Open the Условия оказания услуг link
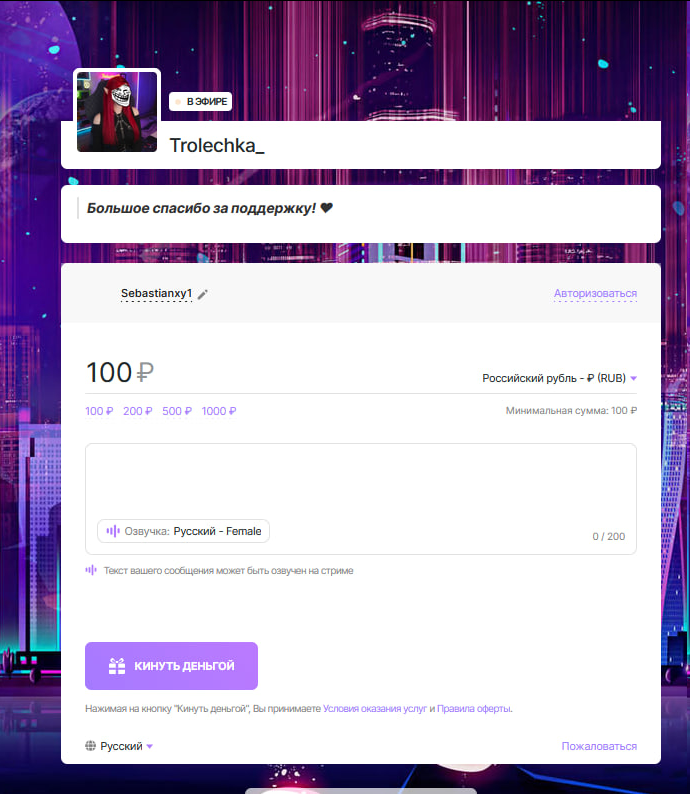 [375, 708]
